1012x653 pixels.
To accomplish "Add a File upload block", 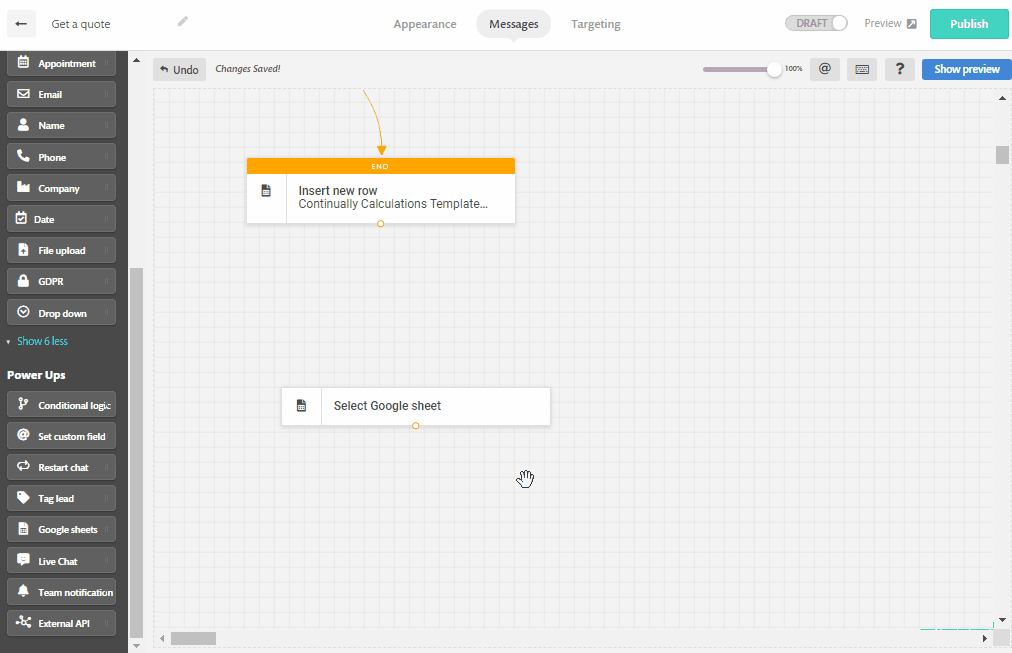I will click(x=61, y=250).
